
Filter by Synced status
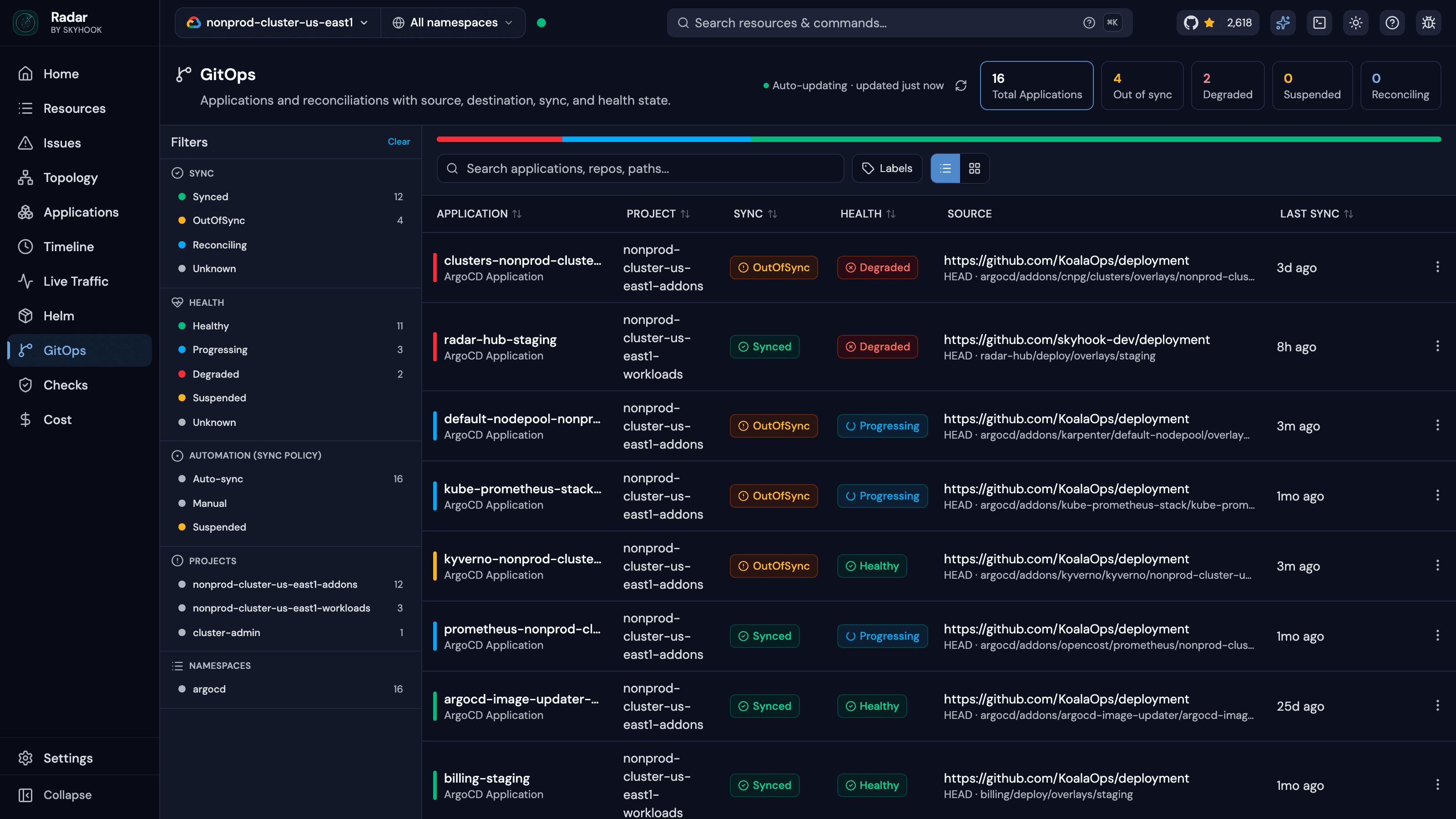(291, 197)
